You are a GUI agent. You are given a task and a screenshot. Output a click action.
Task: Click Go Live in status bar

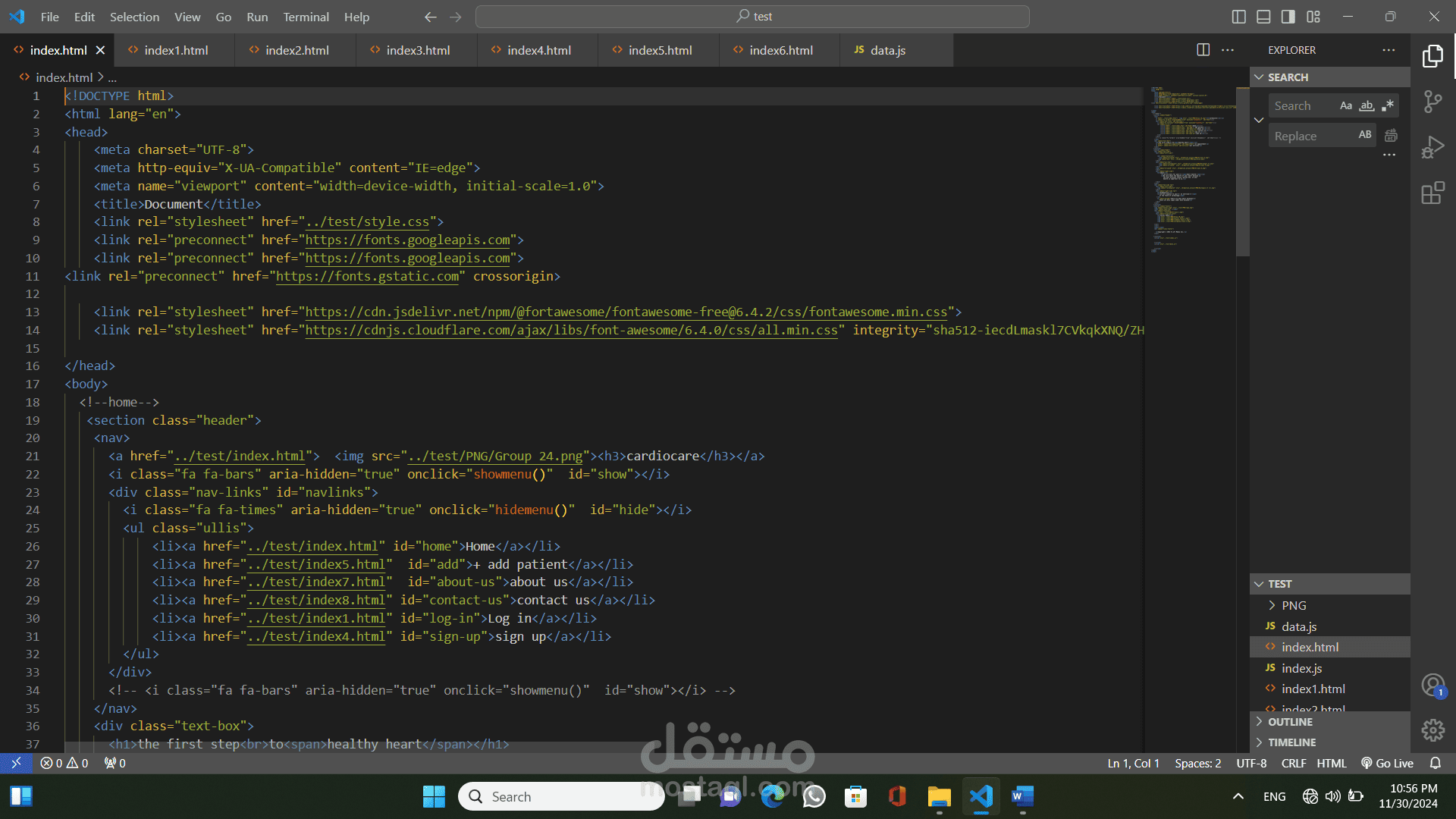[x=1388, y=764]
